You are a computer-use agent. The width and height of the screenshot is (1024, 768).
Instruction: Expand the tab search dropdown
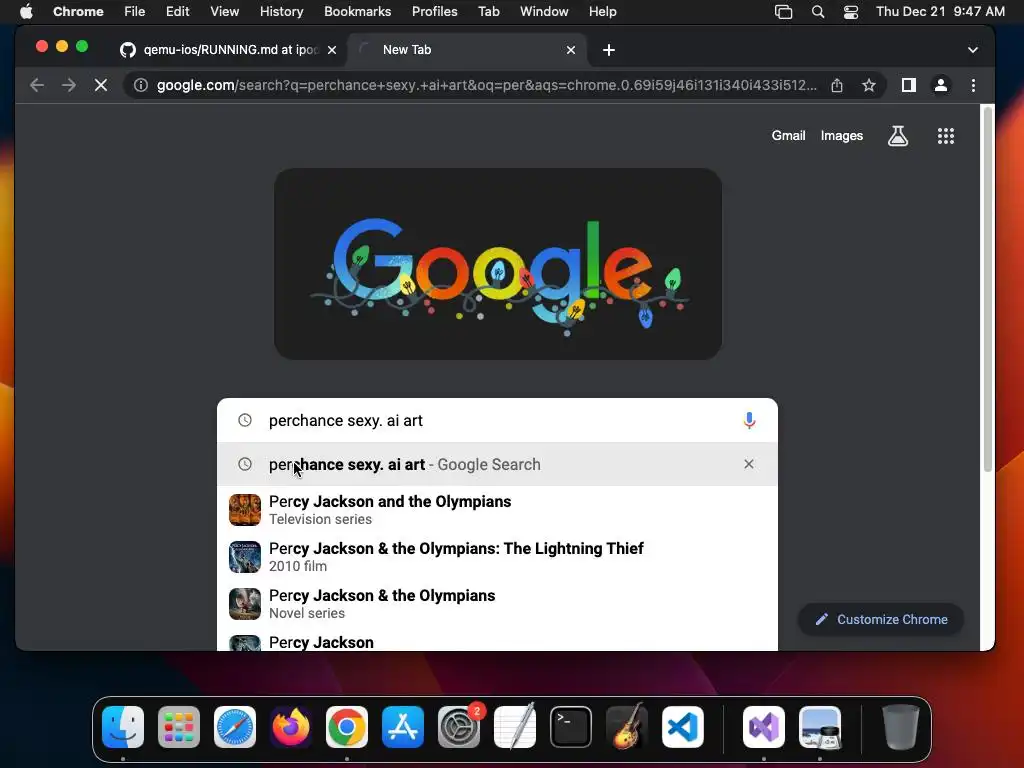click(x=972, y=50)
